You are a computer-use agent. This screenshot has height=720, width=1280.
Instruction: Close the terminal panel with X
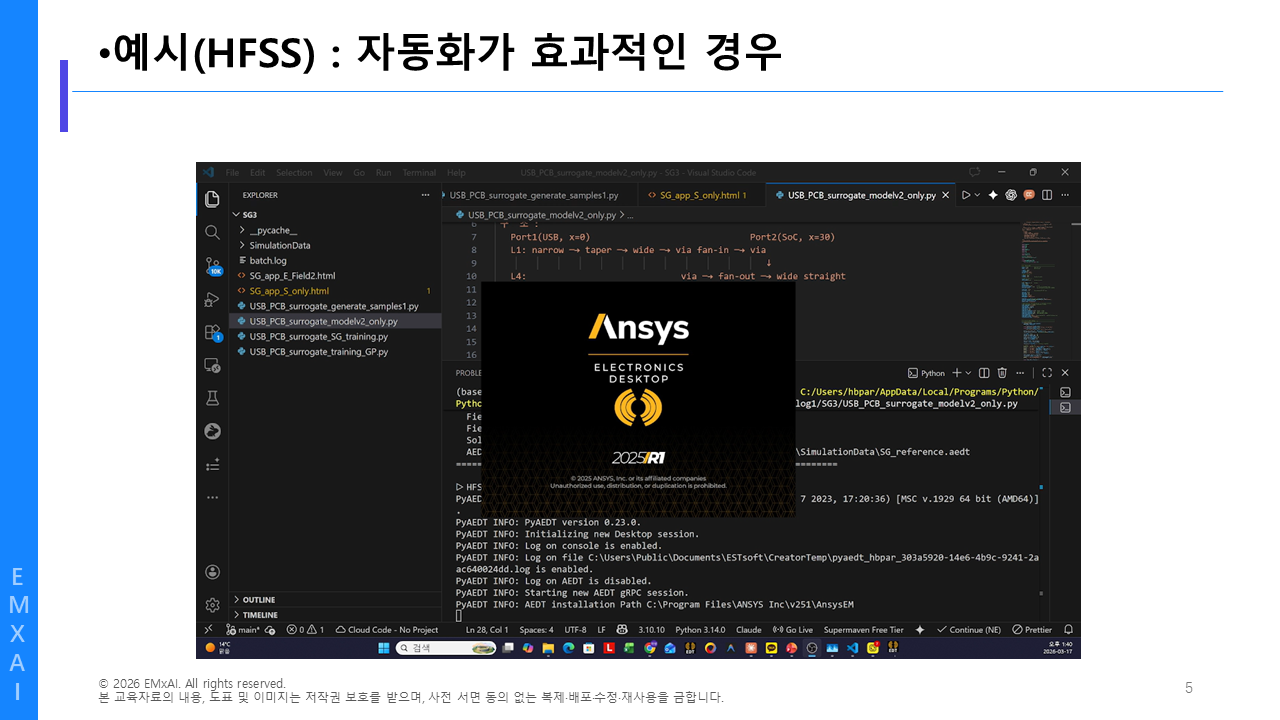click(x=1065, y=373)
